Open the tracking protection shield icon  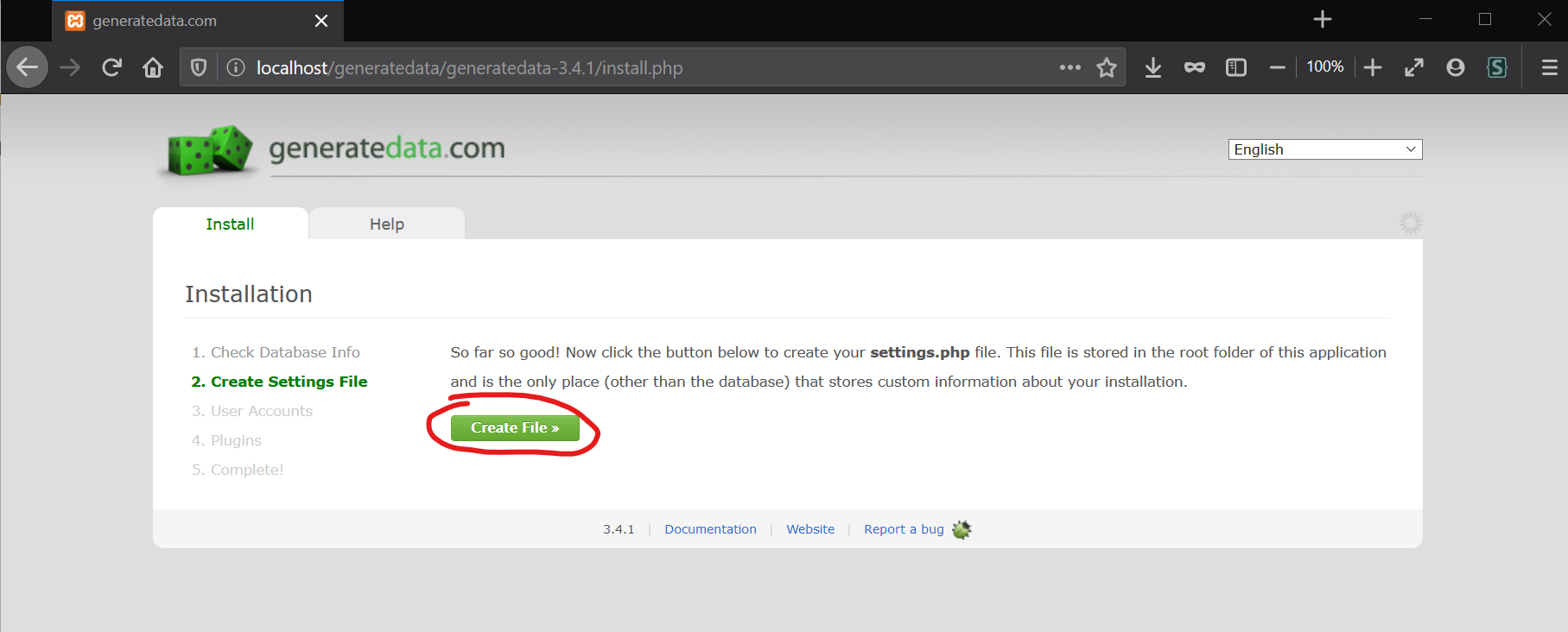pos(199,67)
